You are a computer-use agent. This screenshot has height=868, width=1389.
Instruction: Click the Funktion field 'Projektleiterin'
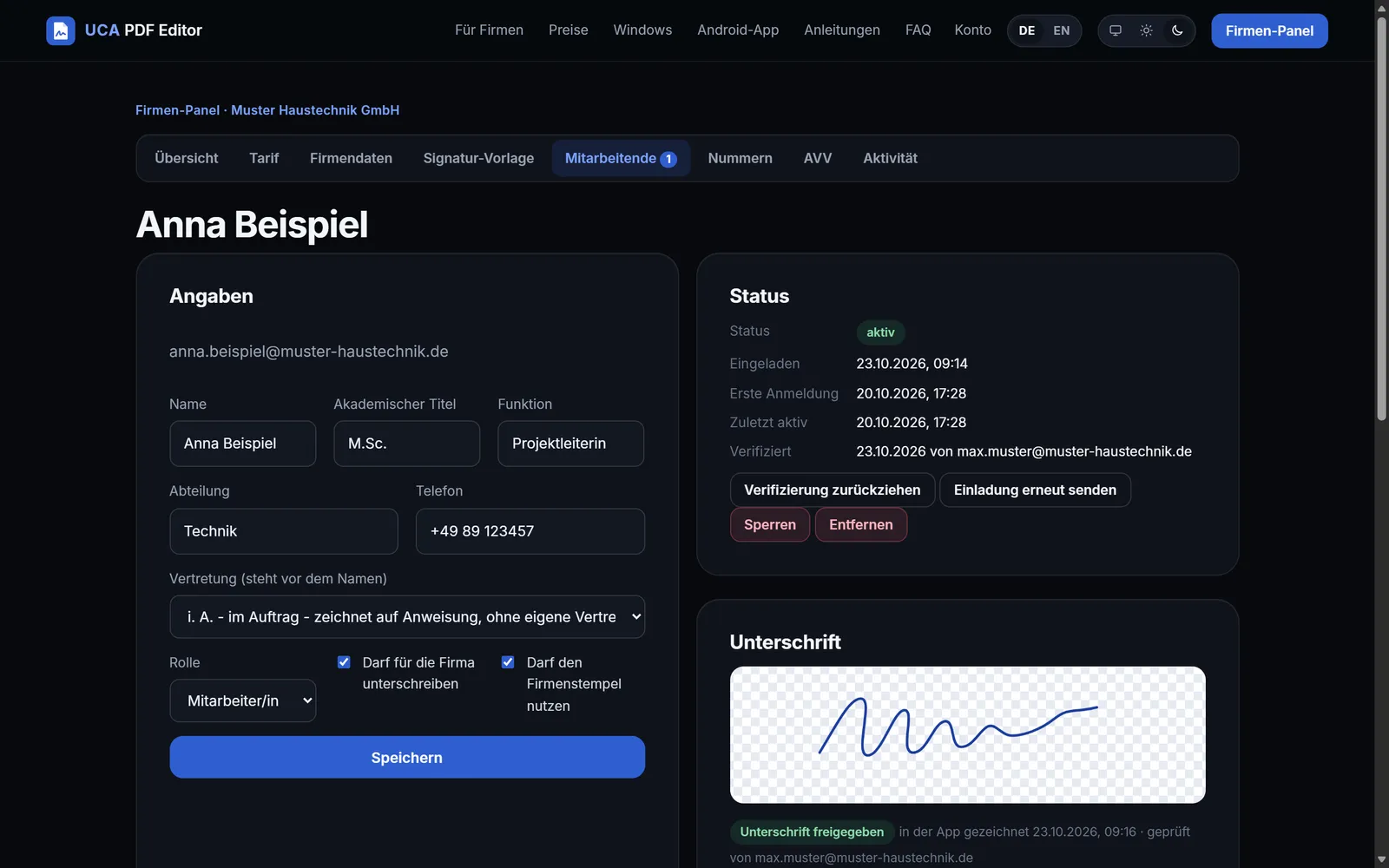pyautogui.click(x=571, y=444)
